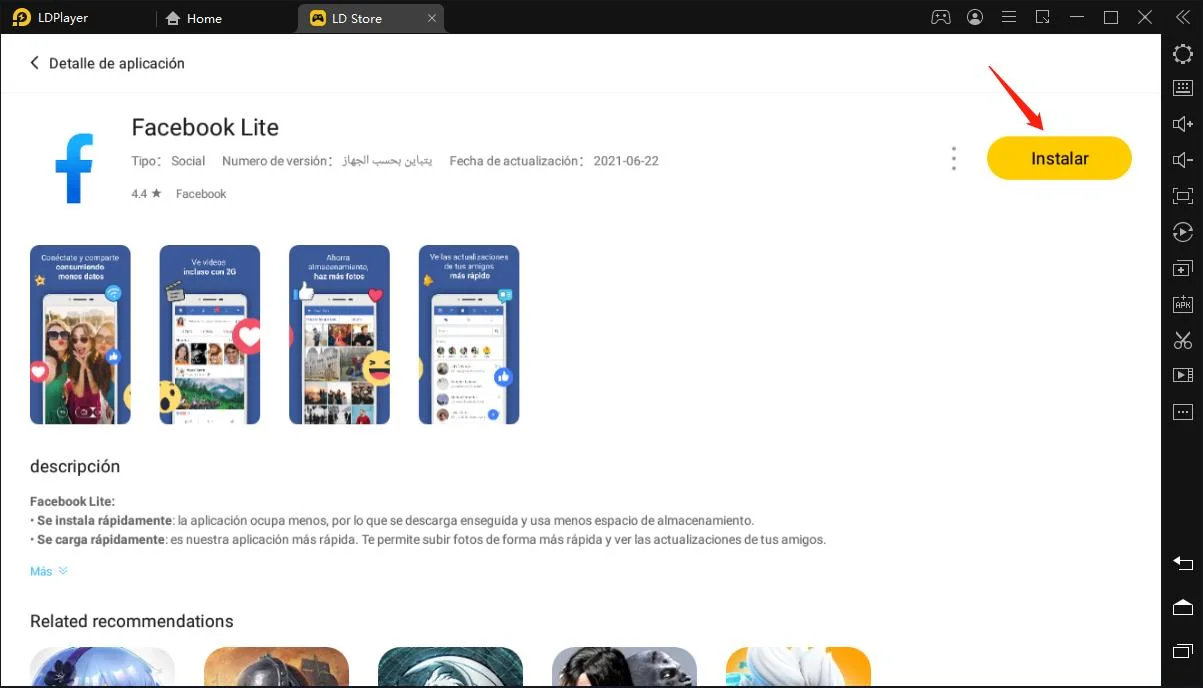Click the Facebook Lite title
Screen dimensions: 1203x688
click(x=205, y=128)
